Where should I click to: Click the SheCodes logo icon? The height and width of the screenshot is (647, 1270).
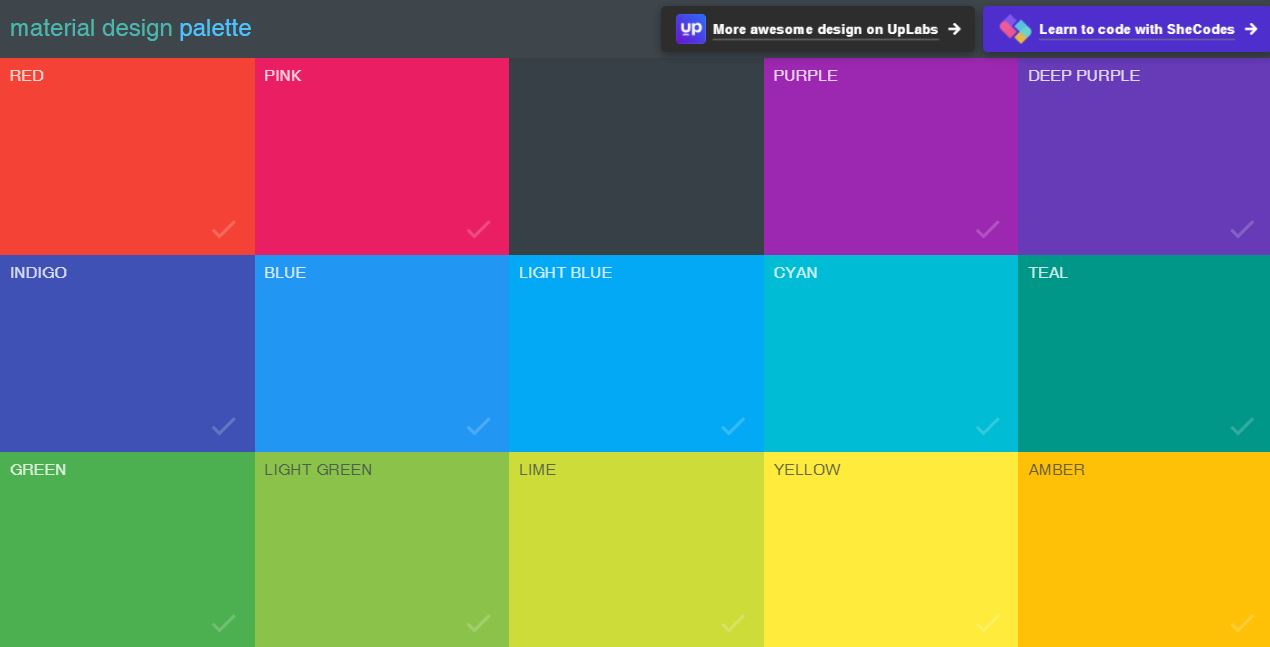pos(1015,29)
